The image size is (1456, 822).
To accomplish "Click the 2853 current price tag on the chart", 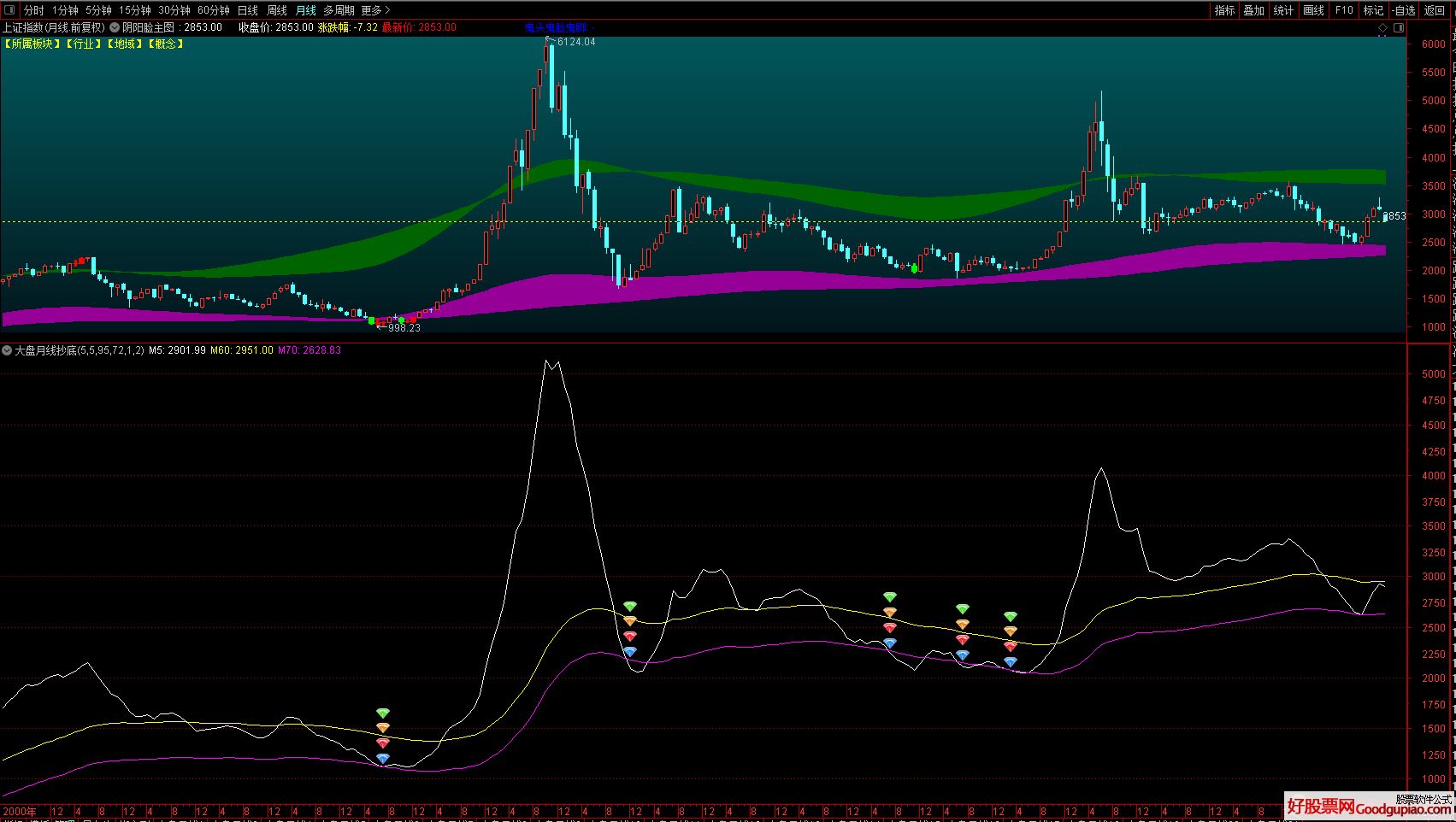I will 1394,216.
